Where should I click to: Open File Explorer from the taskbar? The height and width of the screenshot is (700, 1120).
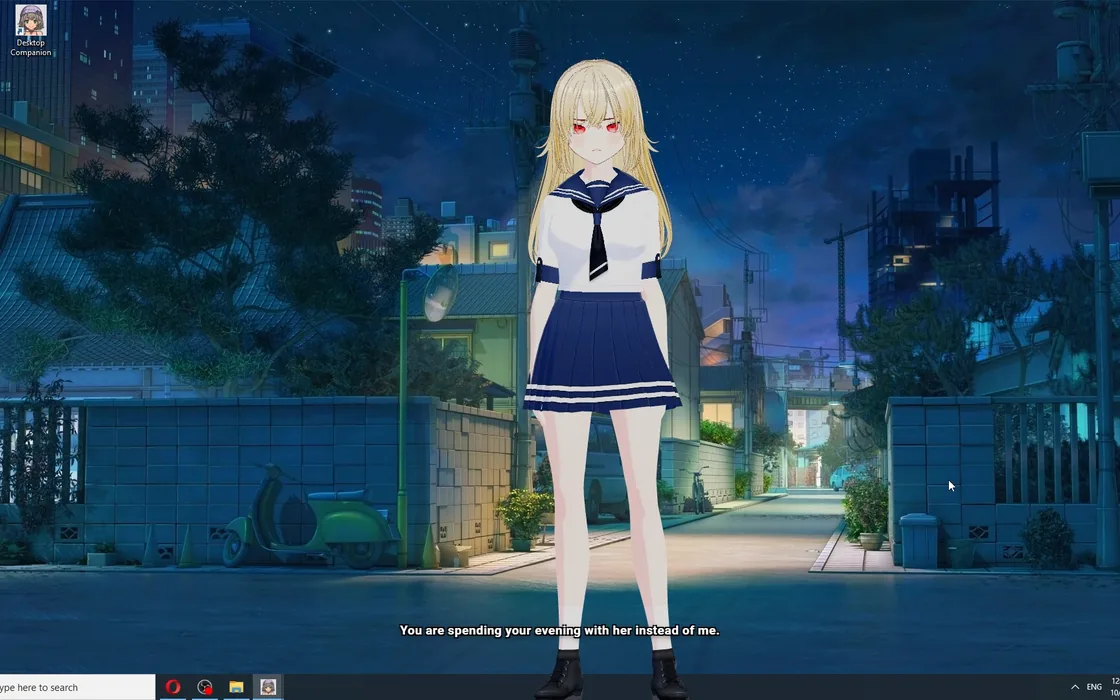tap(236, 687)
